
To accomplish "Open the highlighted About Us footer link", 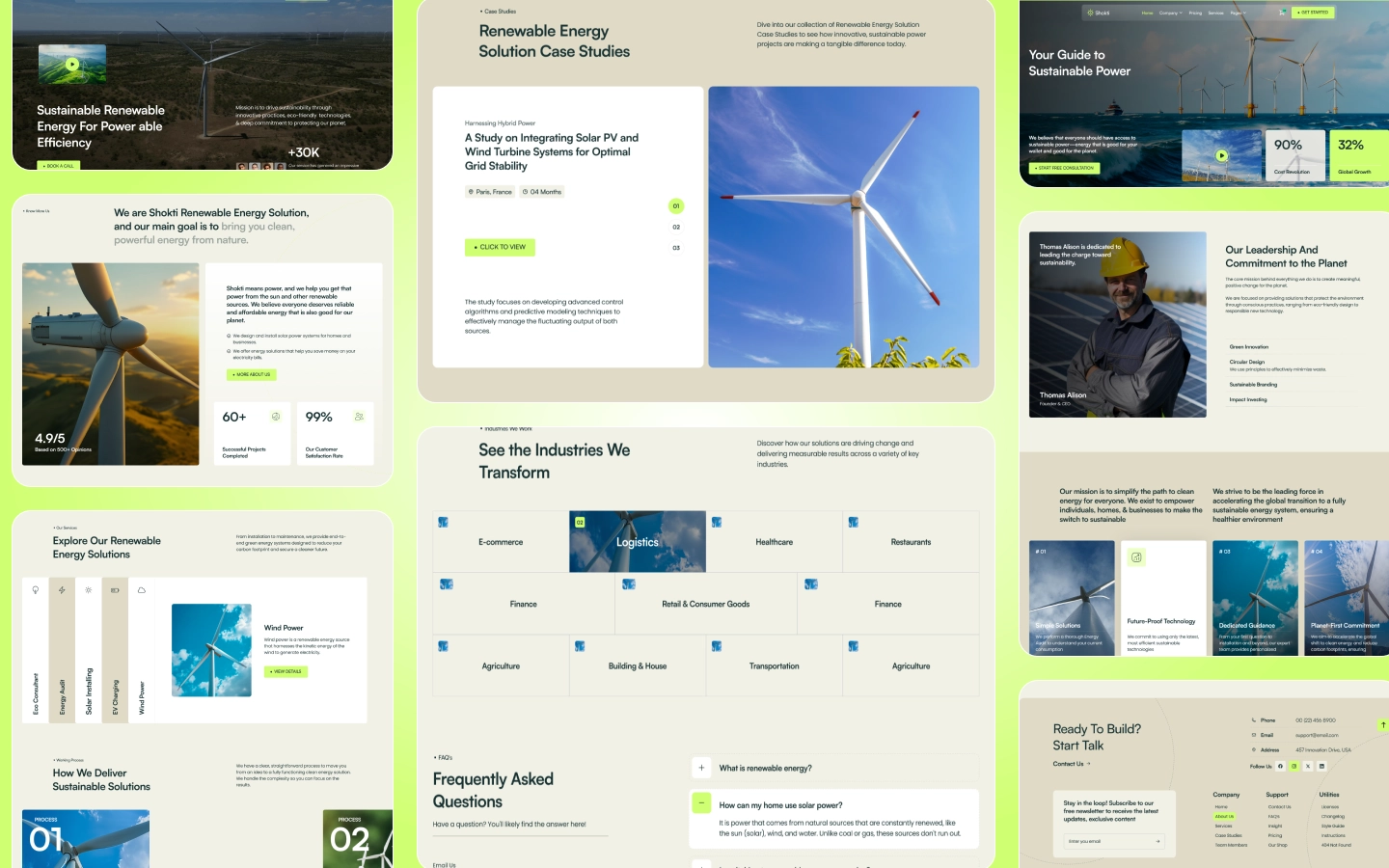I will tap(1224, 816).
